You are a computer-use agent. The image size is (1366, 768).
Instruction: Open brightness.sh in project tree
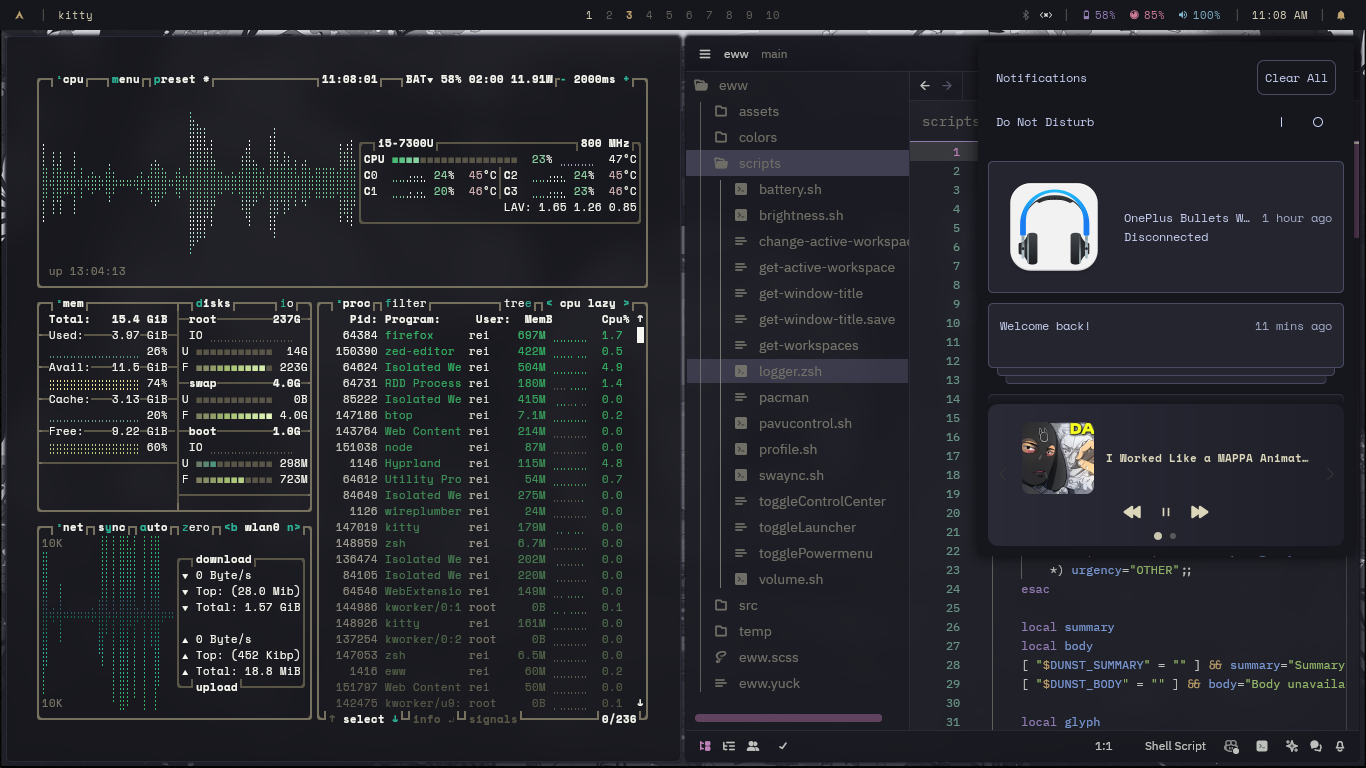click(796, 215)
